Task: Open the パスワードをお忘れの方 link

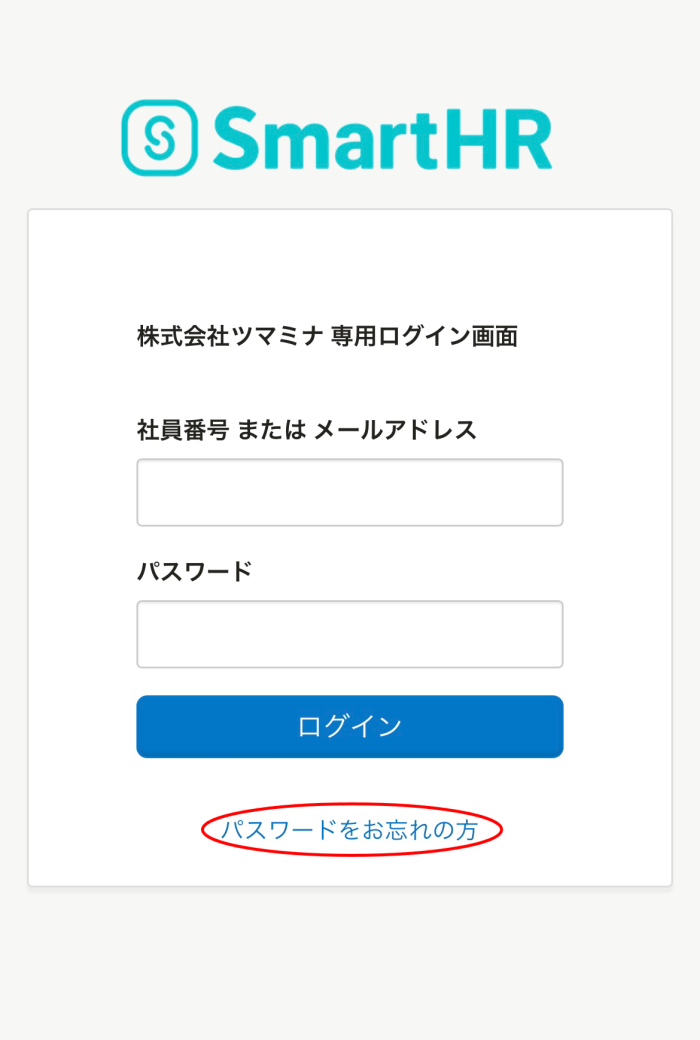Action: point(349,830)
